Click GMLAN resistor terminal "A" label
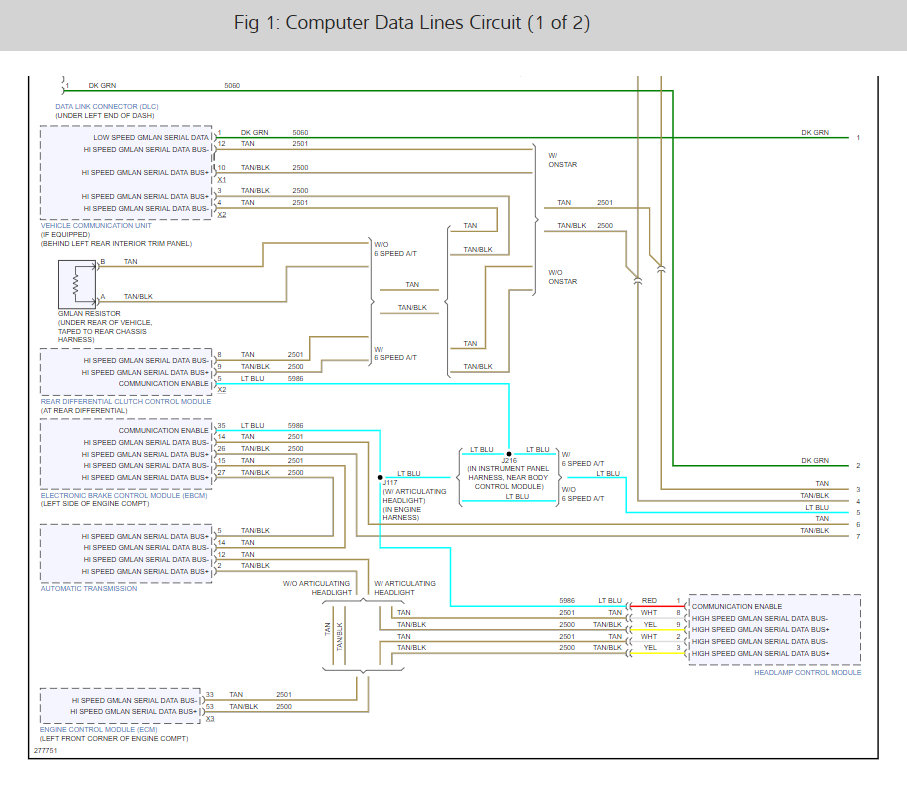 pos(102,297)
